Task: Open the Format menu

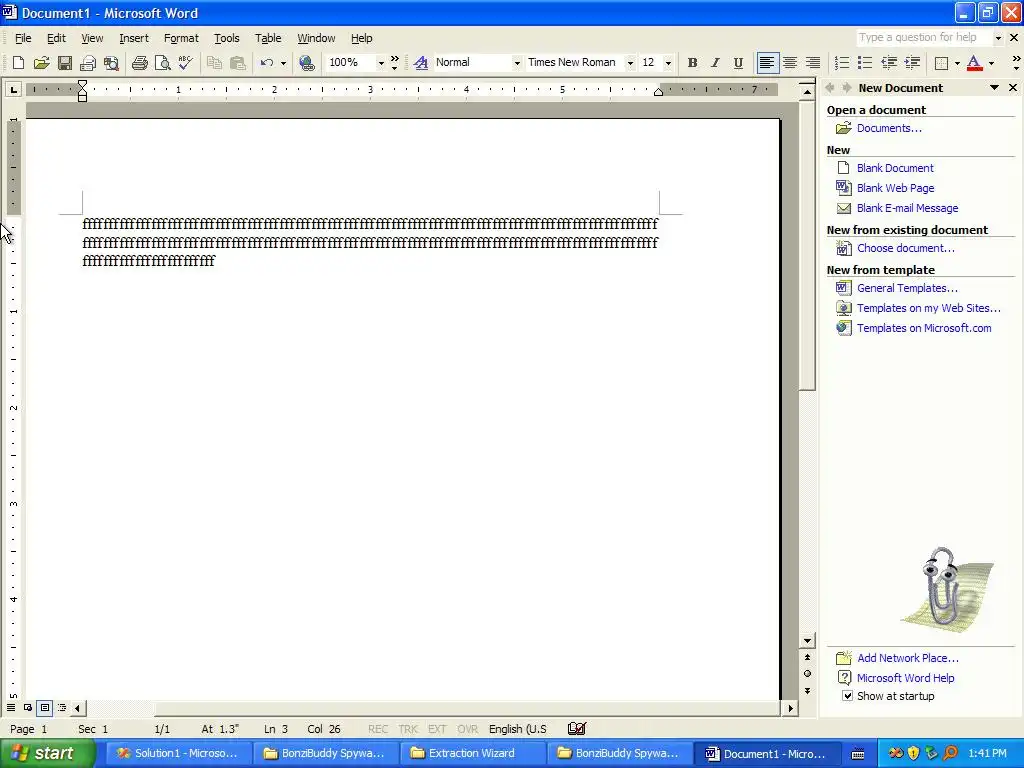Action: (x=181, y=38)
